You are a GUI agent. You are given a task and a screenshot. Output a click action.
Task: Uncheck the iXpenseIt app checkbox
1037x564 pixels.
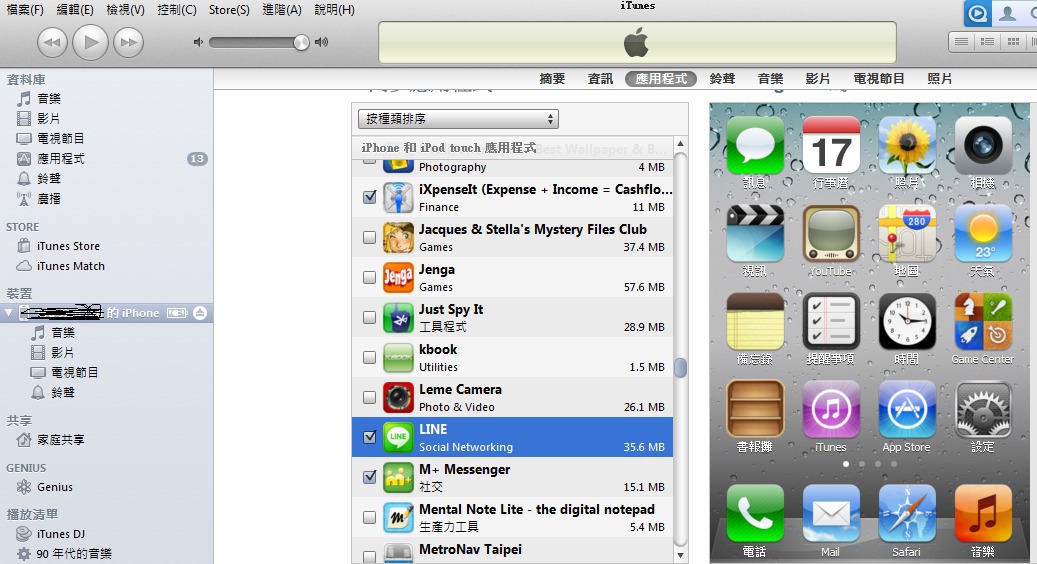[370, 197]
